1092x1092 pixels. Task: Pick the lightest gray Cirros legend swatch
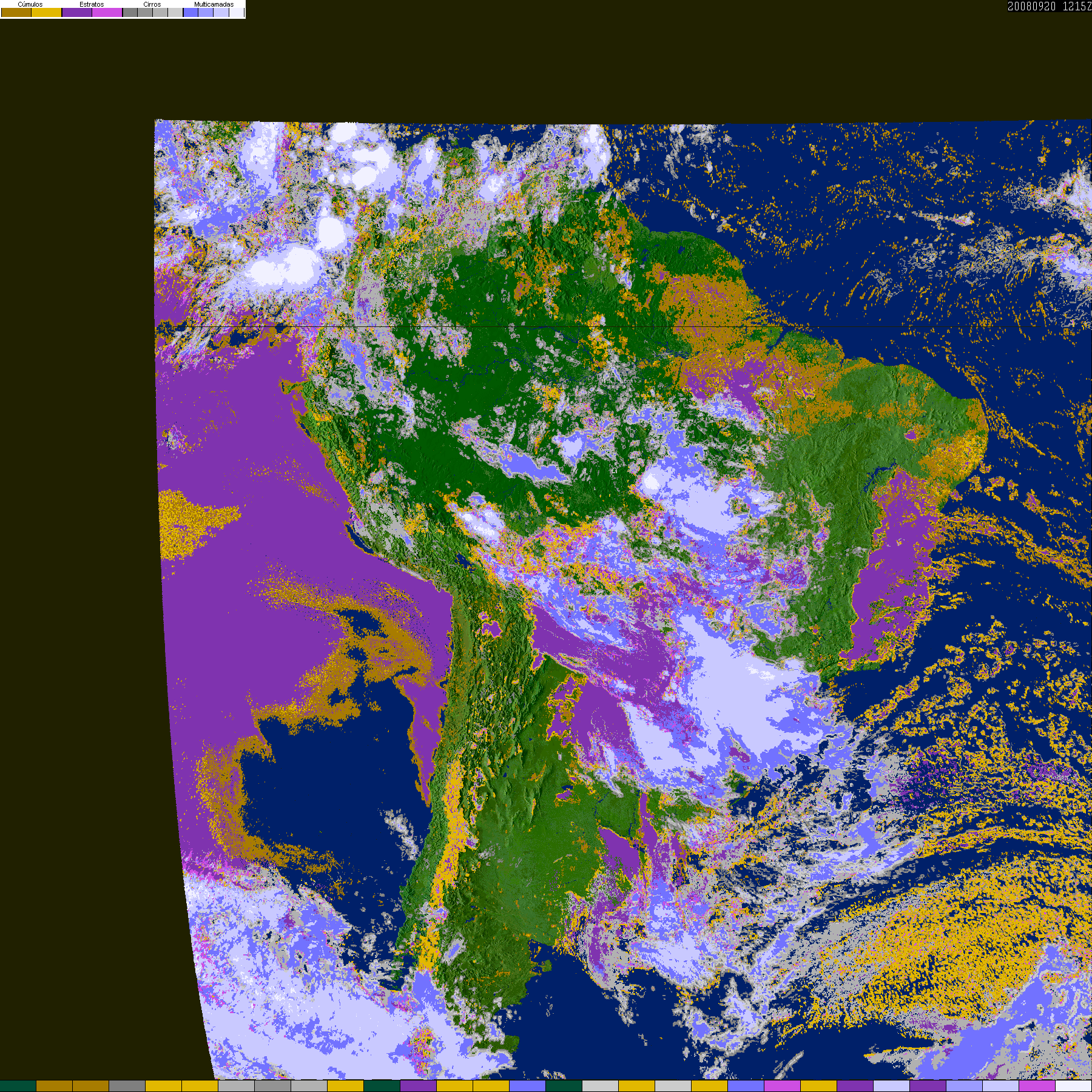tap(175, 12)
